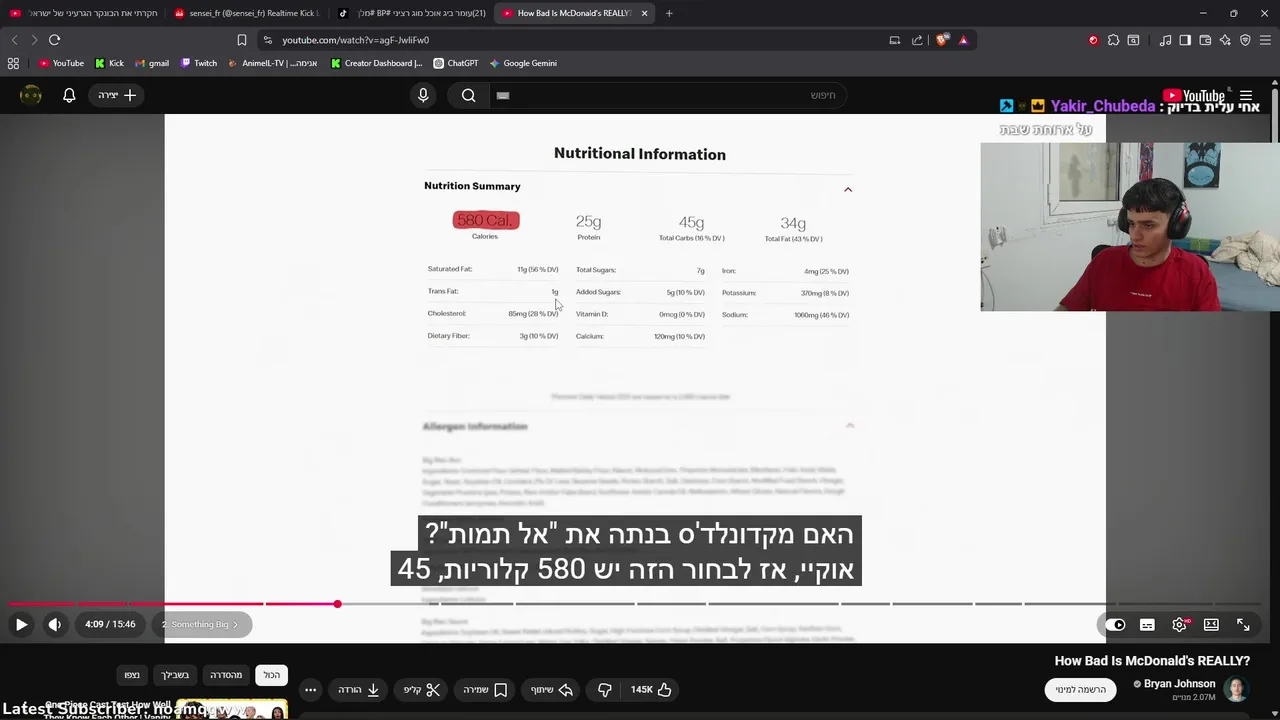The width and height of the screenshot is (1280, 720).
Task: Switch to the sensei_fr Kick tab
Action: [x=245, y=13]
